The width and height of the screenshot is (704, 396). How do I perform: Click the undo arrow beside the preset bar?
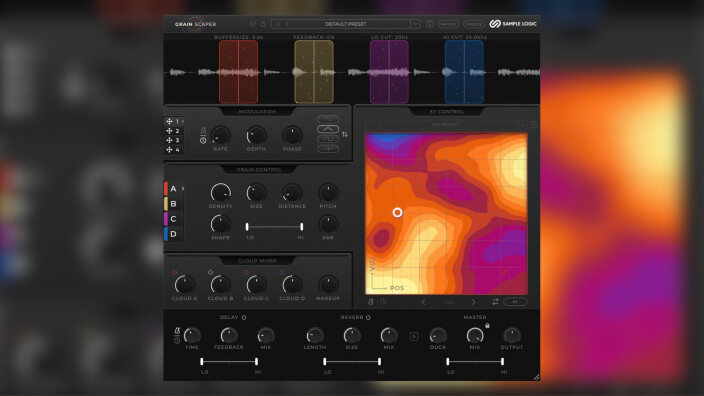pos(263,24)
